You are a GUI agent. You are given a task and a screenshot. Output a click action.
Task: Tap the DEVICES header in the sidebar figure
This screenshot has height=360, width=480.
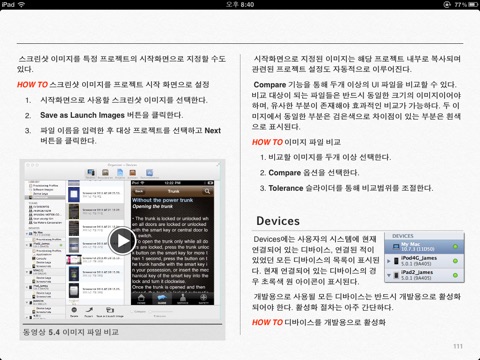point(403,236)
